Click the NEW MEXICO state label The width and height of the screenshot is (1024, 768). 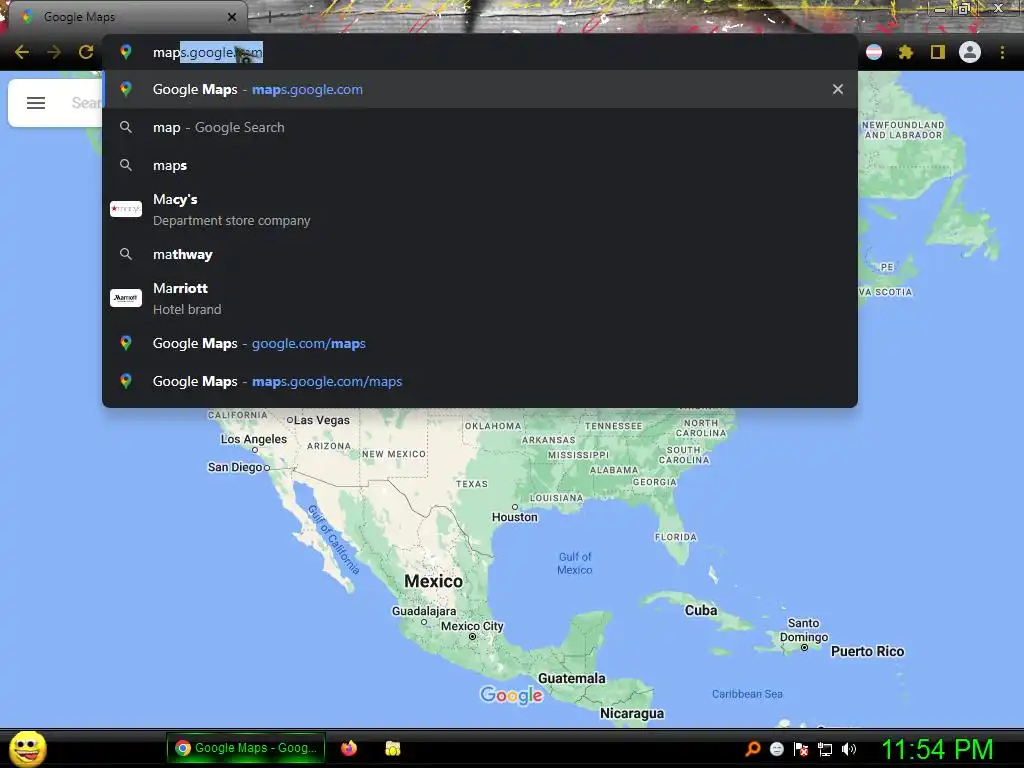394,454
